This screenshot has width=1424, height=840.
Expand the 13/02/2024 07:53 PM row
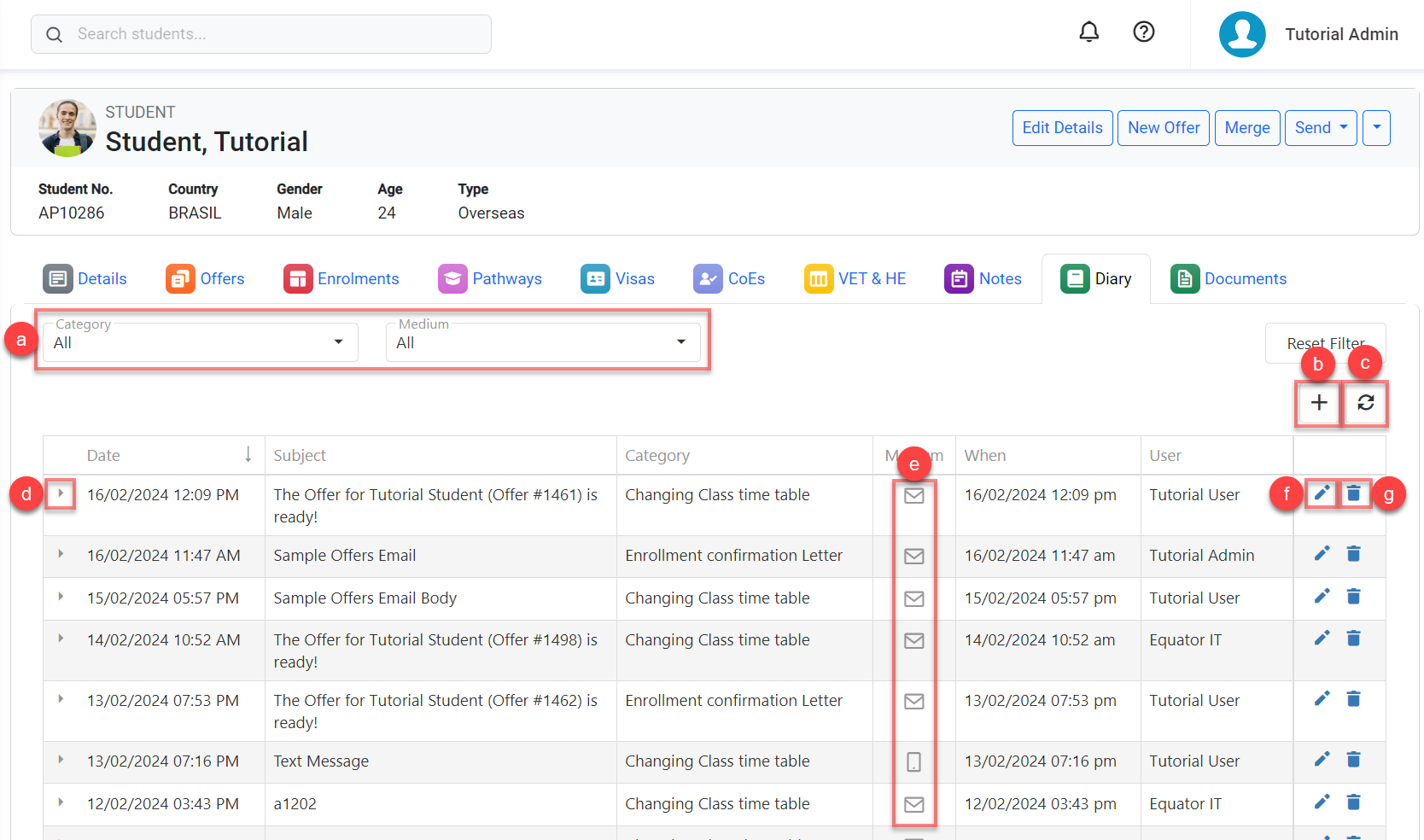pos(61,699)
